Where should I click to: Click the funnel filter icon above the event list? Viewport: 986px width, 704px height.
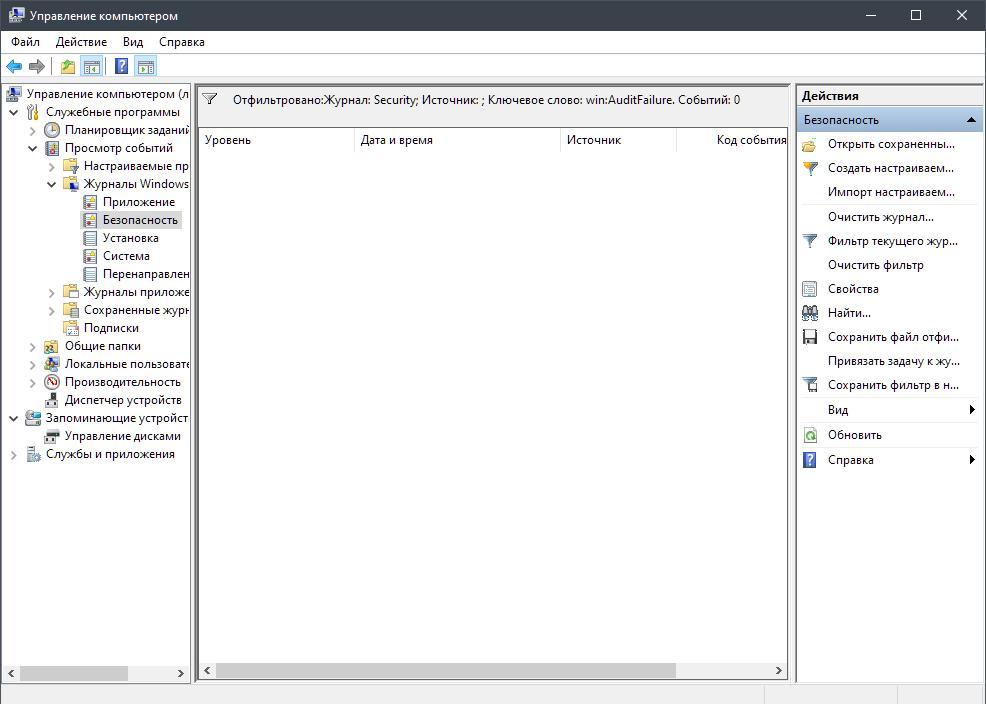(x=210, y=99)
